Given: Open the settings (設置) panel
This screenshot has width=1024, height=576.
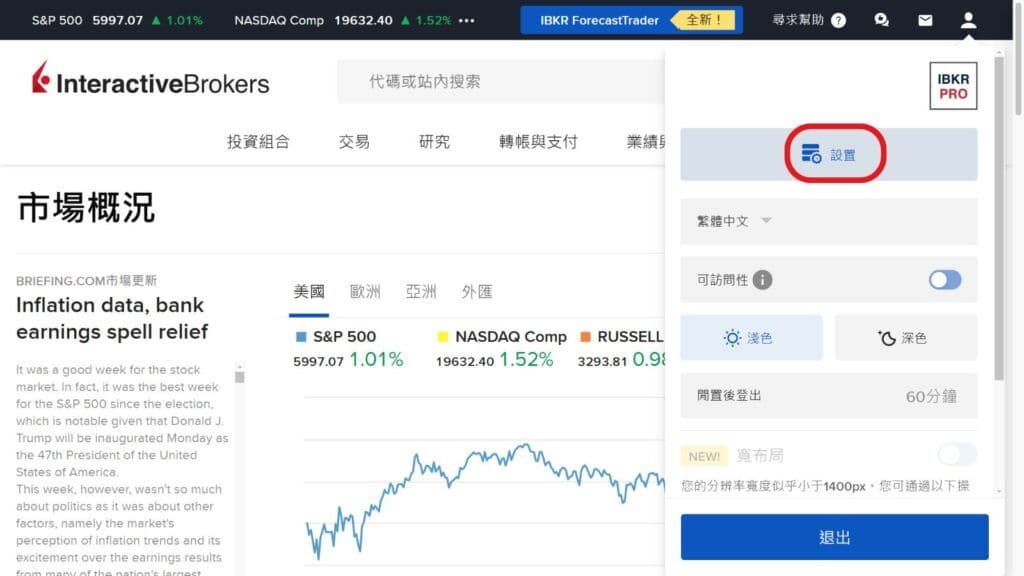Looking at the screenshot, I should click(x=833, y=153).
